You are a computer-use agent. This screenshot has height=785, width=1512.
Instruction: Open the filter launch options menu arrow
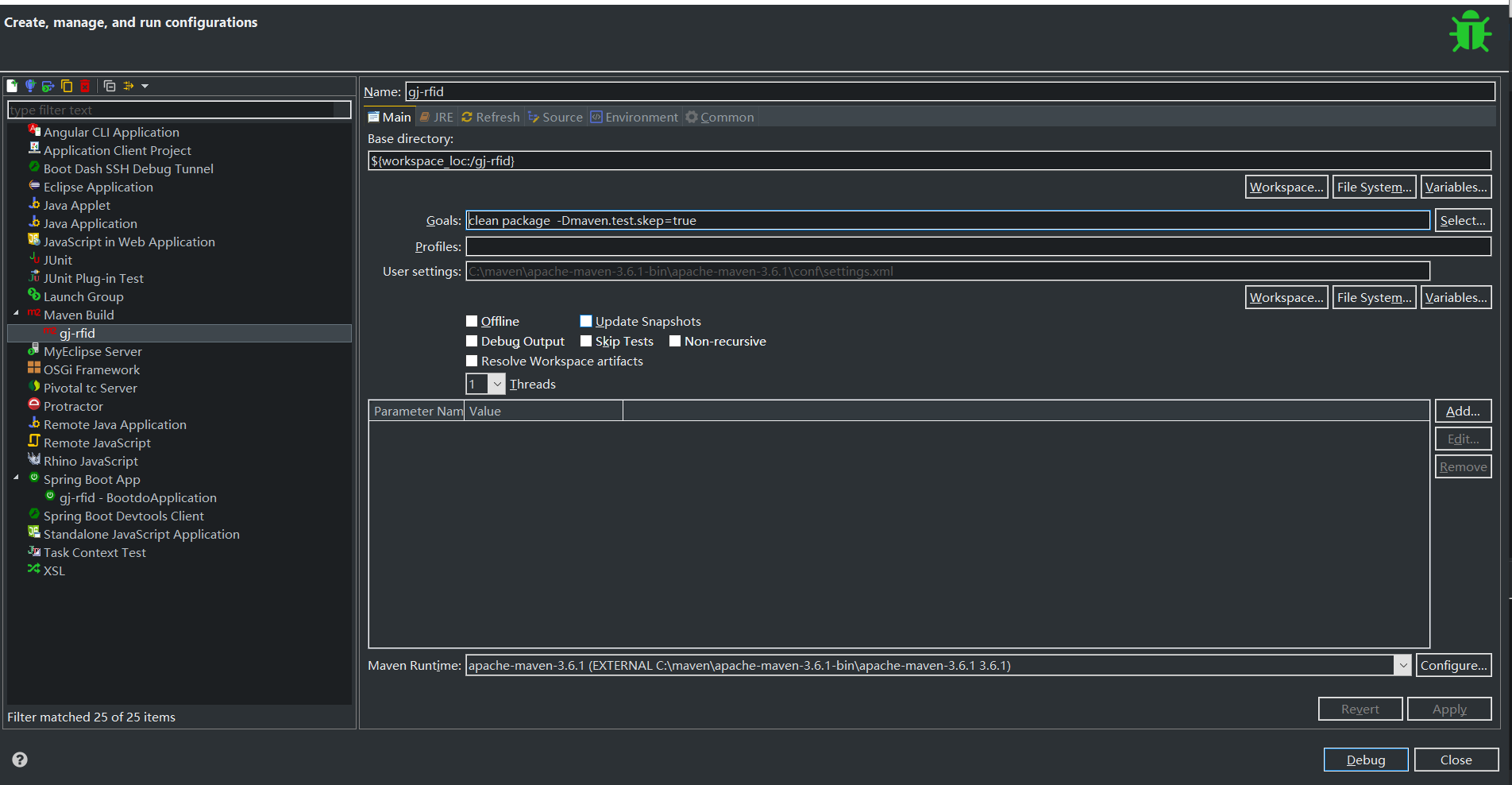pyautogui.click(x=145, y=86)
